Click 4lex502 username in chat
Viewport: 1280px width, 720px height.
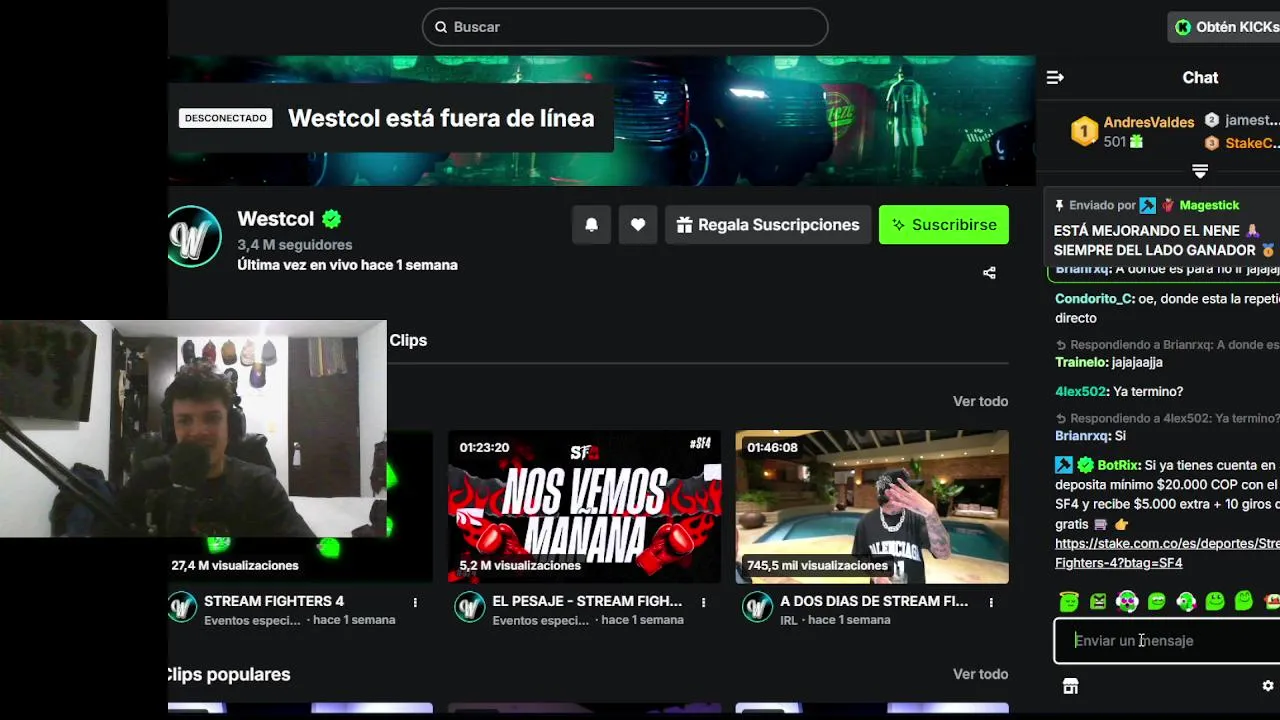(1080, 391)
